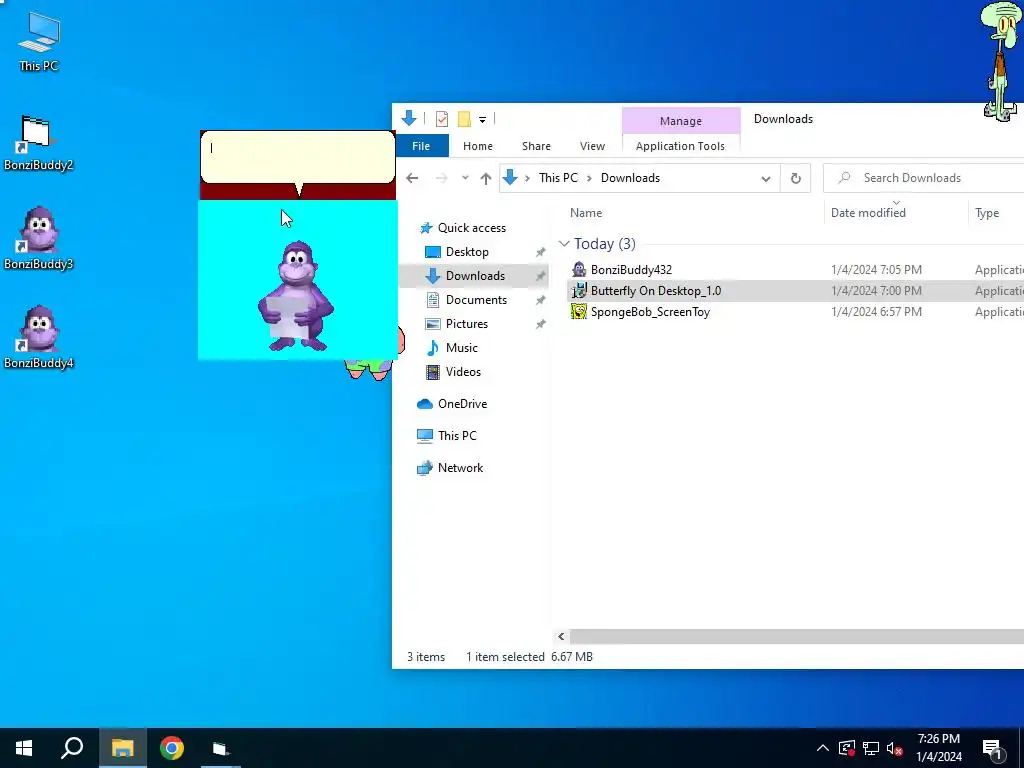Click pin icon next to Documents

(540, 300)
